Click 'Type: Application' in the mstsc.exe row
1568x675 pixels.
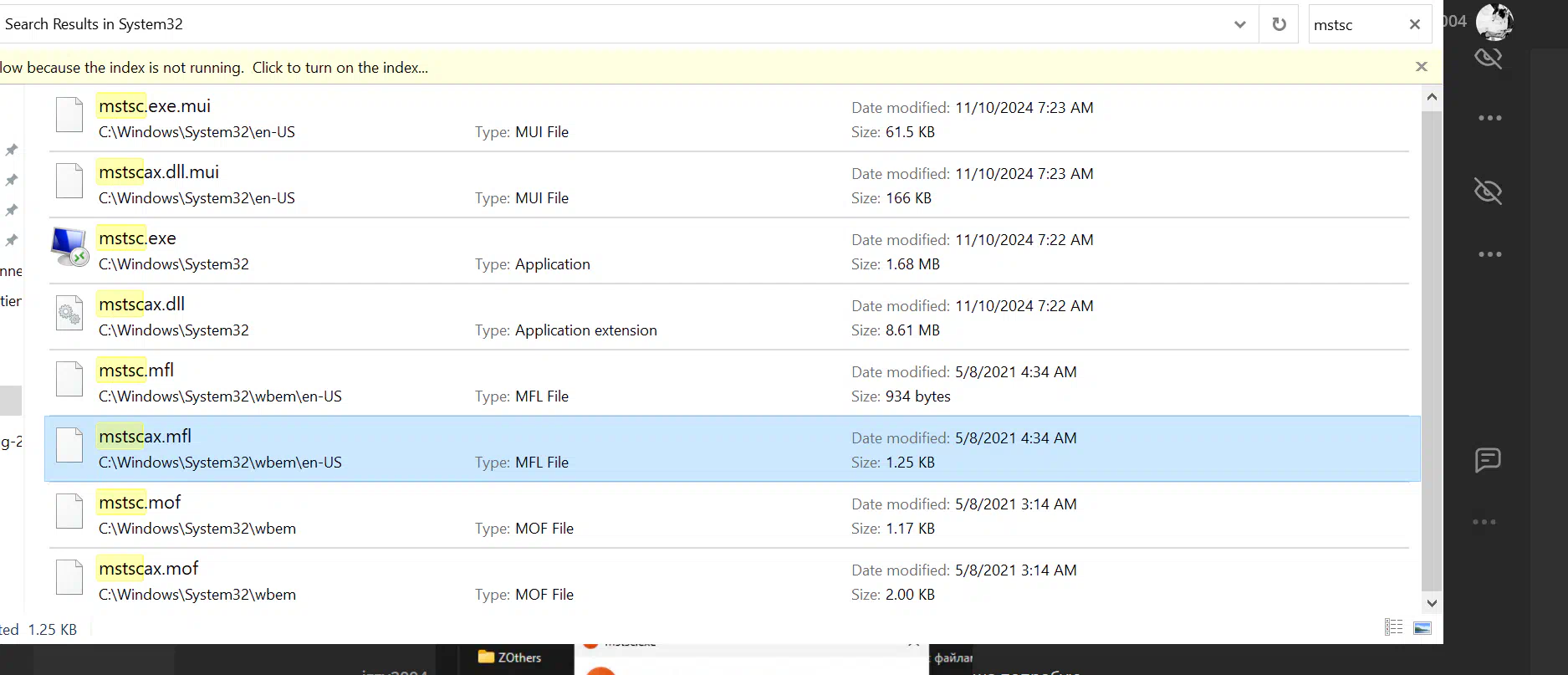(x=532, y=264)
